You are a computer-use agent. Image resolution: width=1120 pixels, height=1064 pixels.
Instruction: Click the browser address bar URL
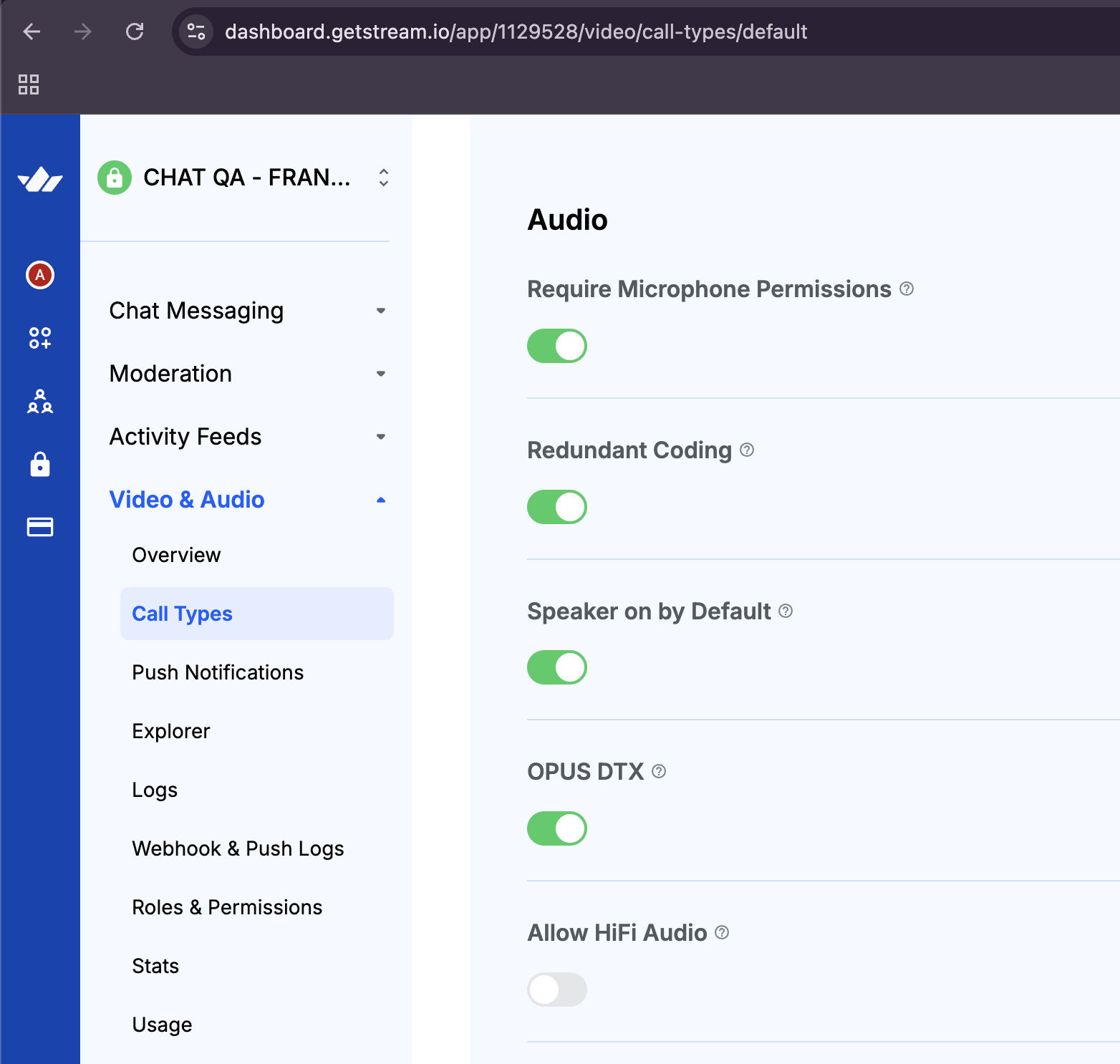(516, 32)
